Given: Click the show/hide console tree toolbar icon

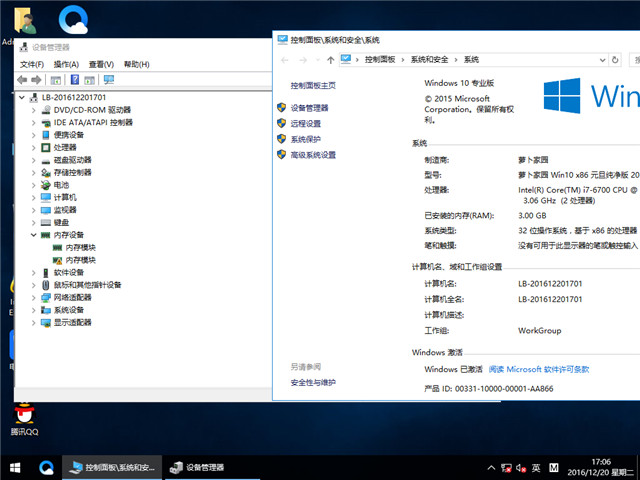Looking at the screenshot, I should pyautogui.click(x=56, y=80).
